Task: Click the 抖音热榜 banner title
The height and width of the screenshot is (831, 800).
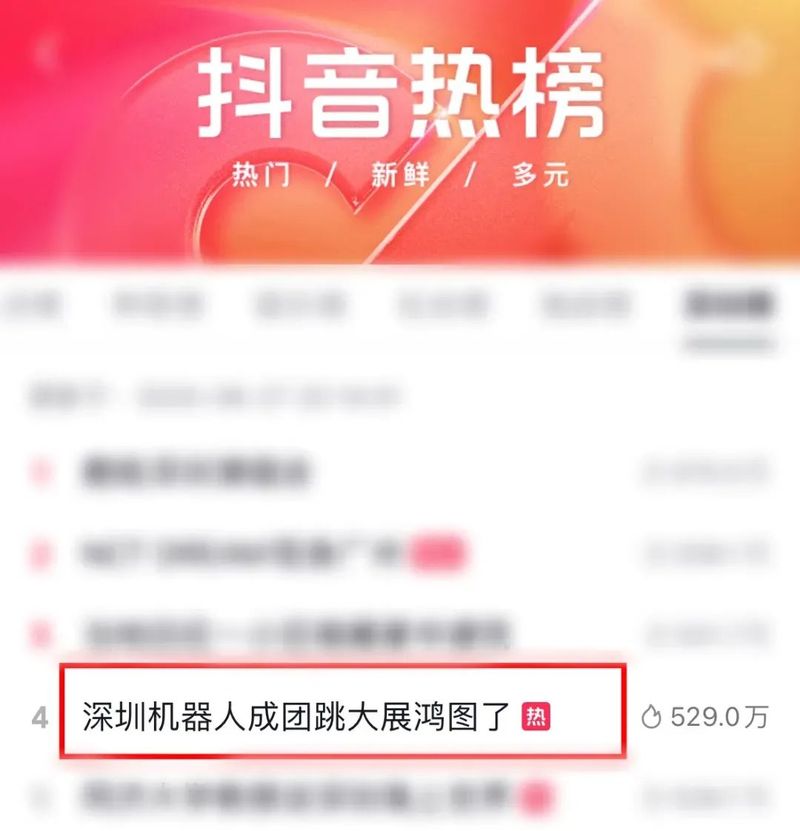Action: (401, 93)
